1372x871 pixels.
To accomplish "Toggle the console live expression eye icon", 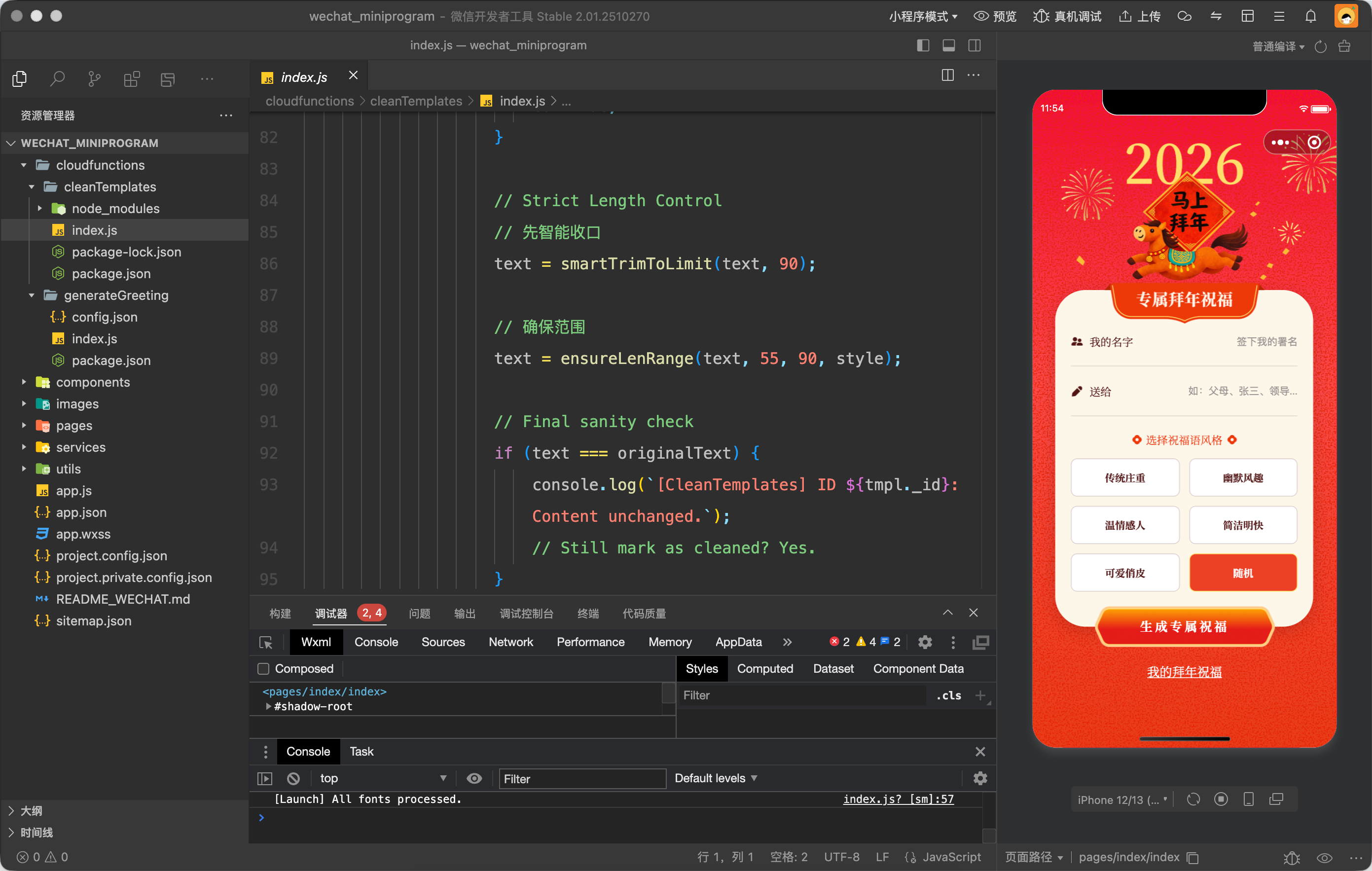I will (474, 779).
